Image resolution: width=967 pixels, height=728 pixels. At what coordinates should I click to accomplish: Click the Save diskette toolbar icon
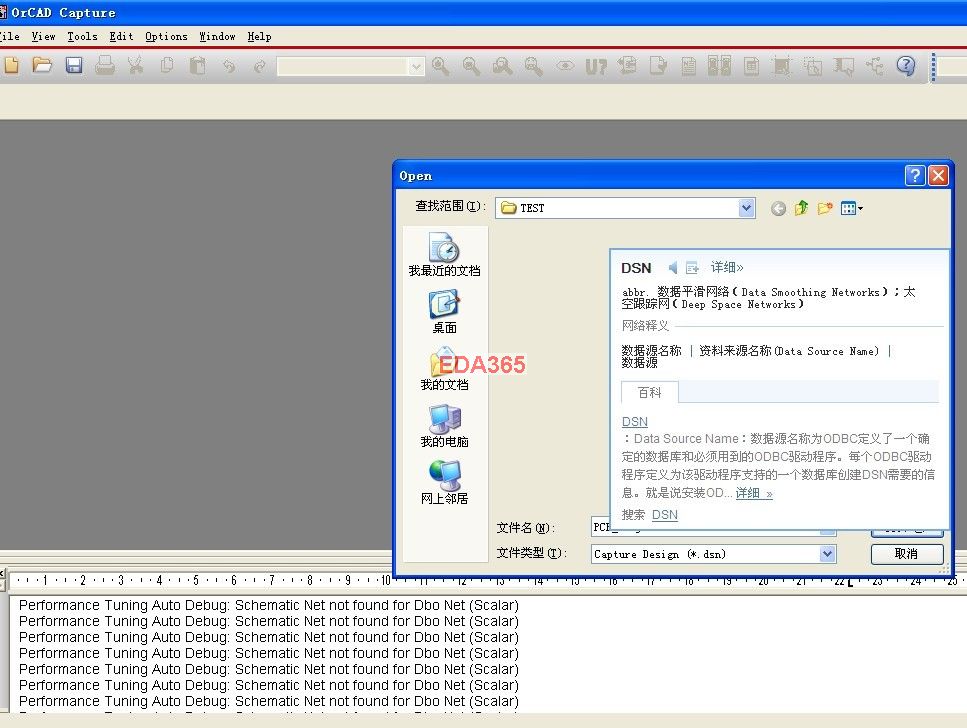74,65
